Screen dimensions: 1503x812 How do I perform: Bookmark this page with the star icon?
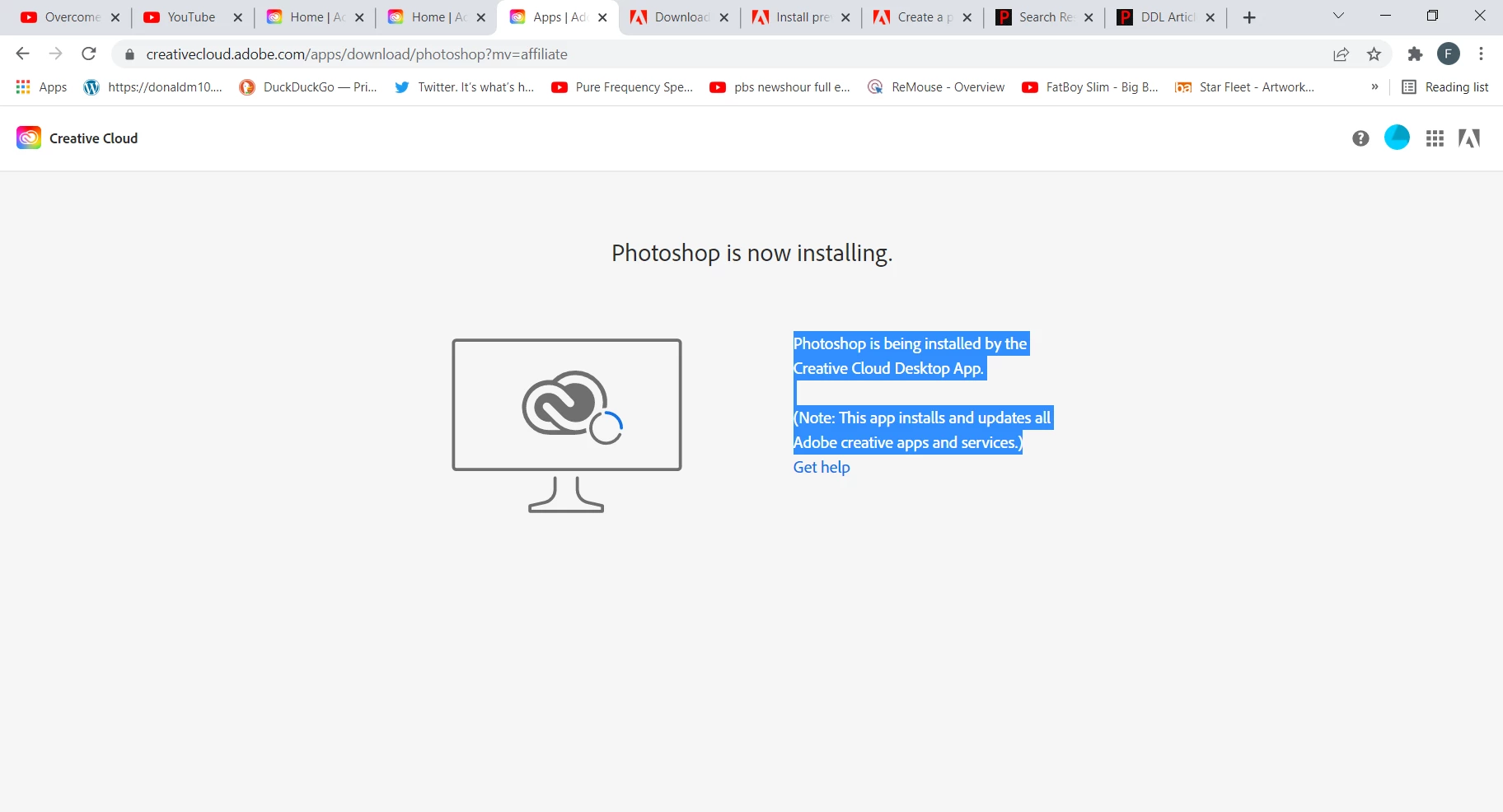click(1374, 54)
